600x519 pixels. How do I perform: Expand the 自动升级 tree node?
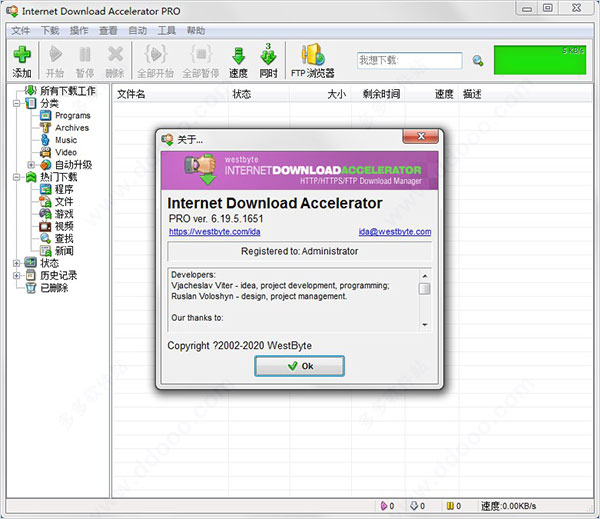[x=31, y=165]
